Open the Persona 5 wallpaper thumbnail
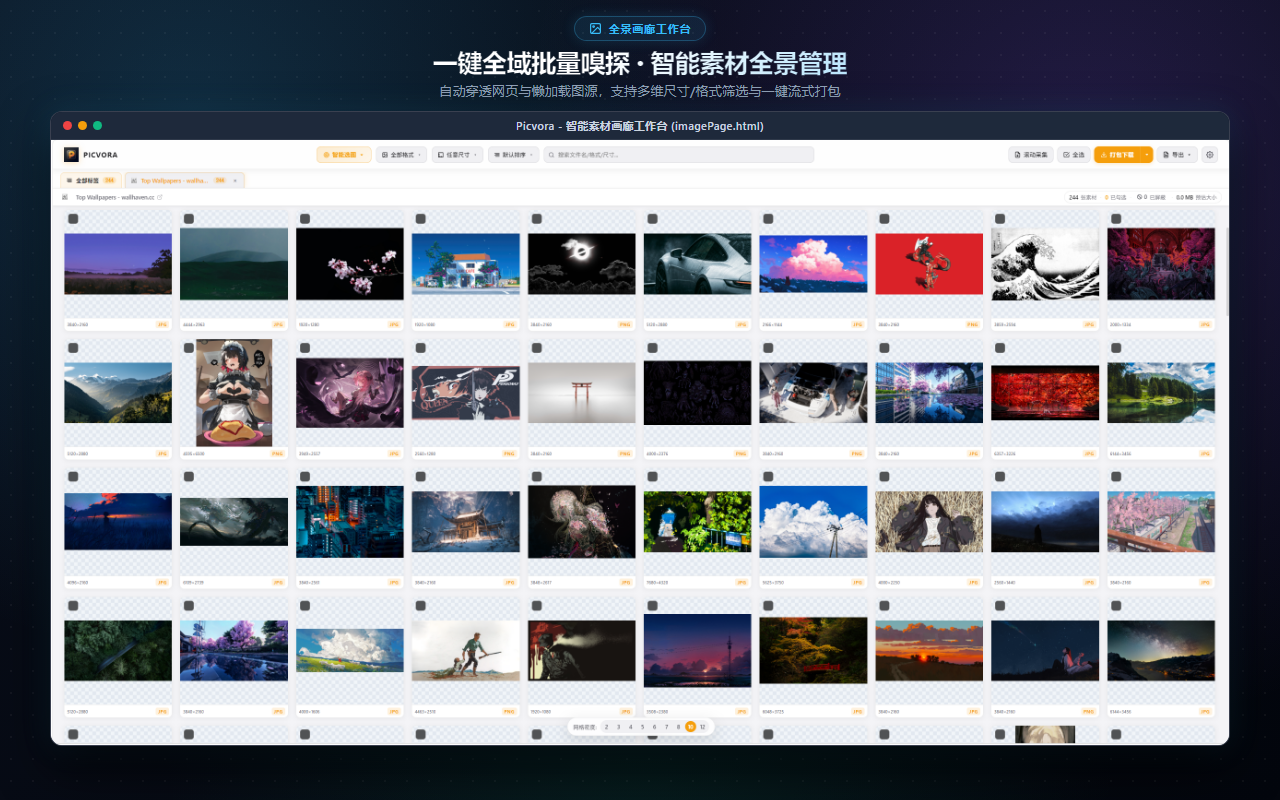 click(x=466, y=393)
